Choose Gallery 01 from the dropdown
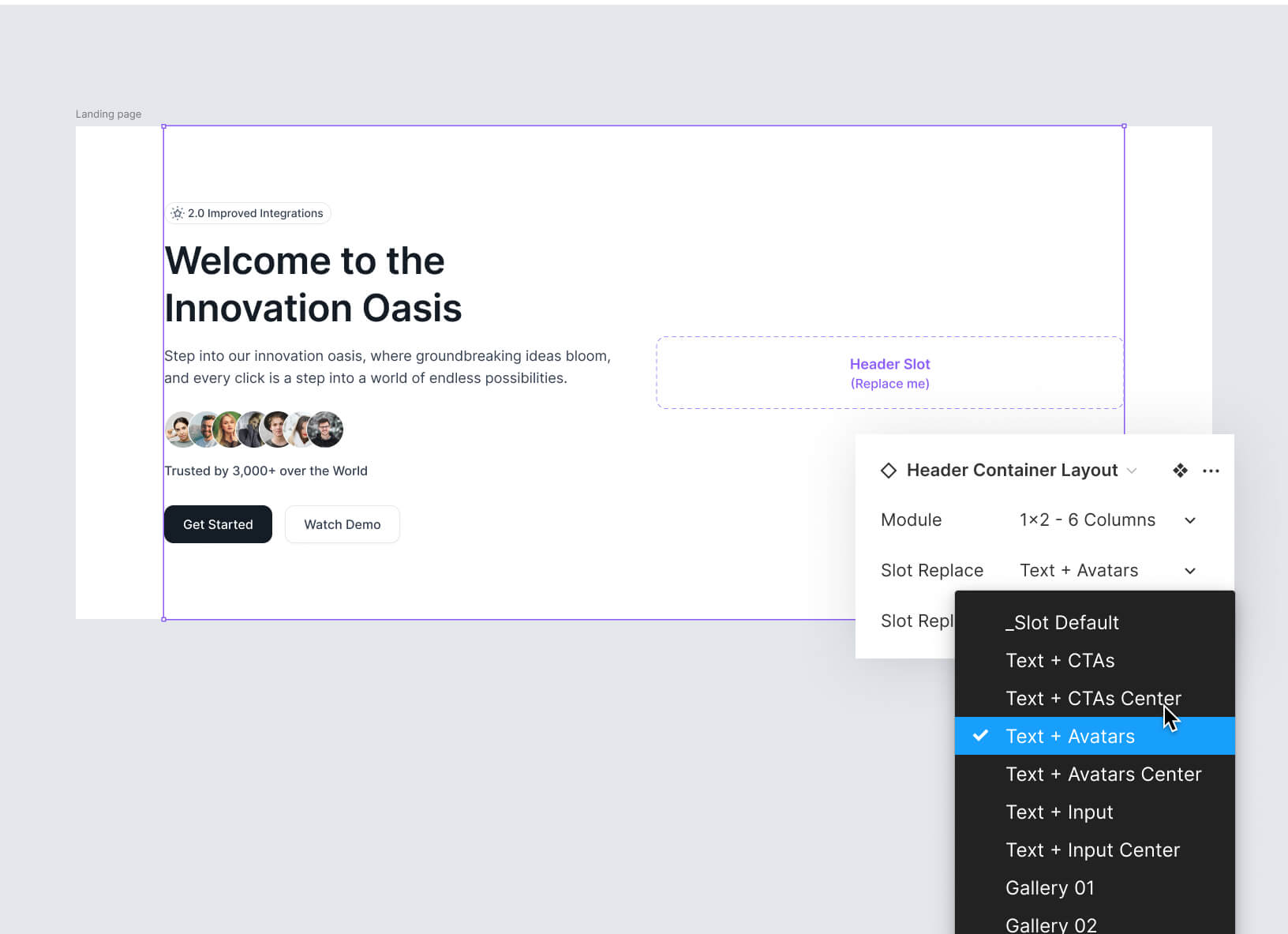This screenshot has width=1288, height=934. (1050, 887)
